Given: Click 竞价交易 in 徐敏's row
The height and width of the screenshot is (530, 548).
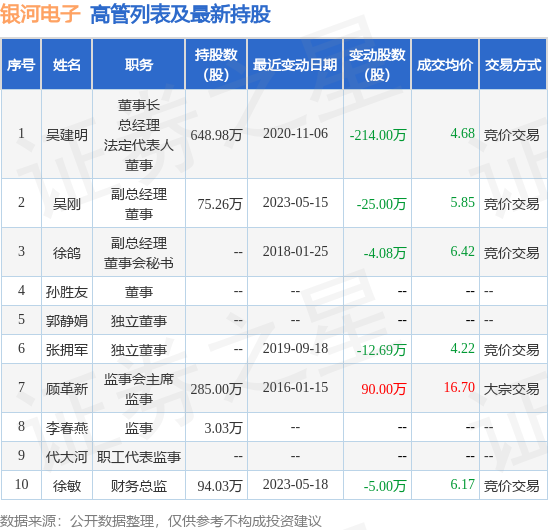Looking at the screenshot, I should pyautogui.click(x=512, y=486).
